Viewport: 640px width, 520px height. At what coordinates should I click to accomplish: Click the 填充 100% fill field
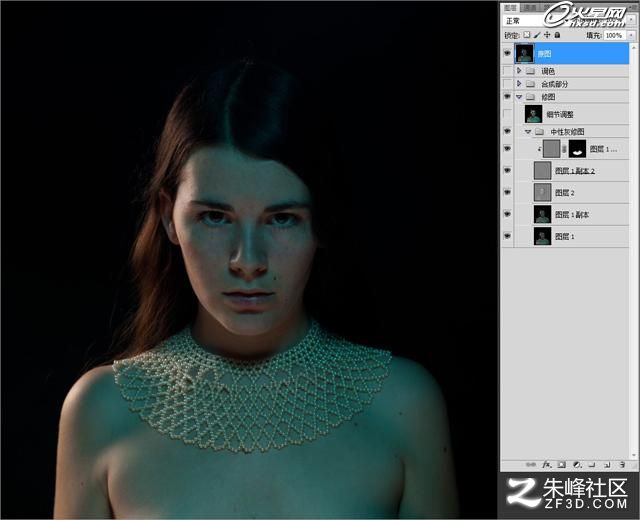coord(615,36)
